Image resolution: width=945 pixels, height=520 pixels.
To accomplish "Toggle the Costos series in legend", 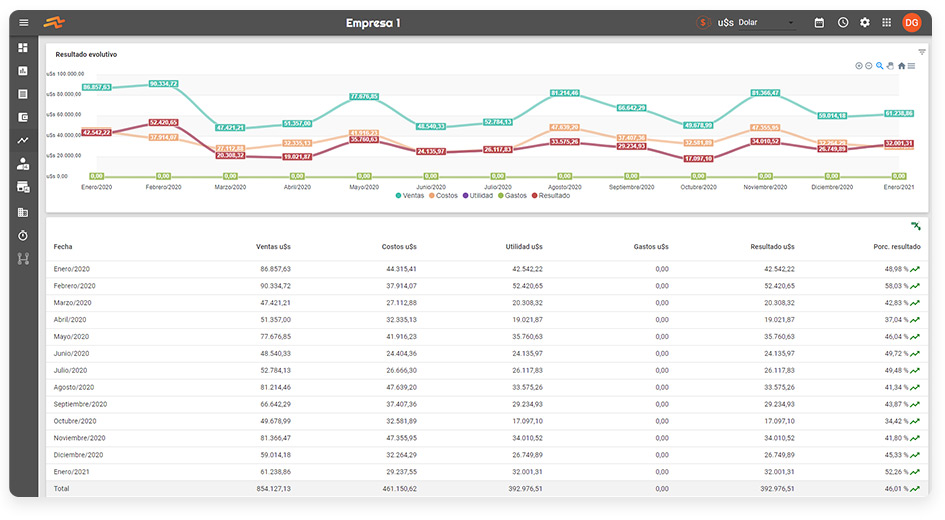I will pyautogui.click(x=444, y=196).
